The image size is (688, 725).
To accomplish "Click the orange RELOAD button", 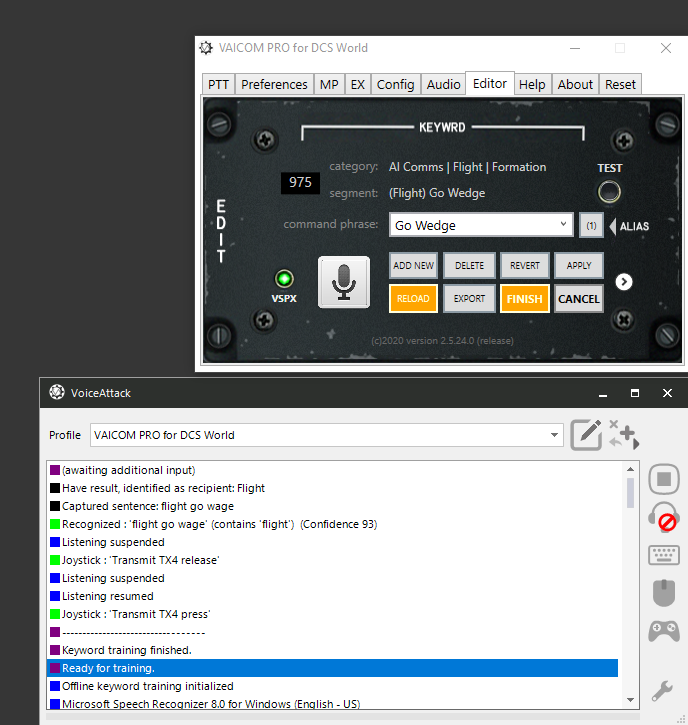I will pyautogui.click(x=413, y=299).
